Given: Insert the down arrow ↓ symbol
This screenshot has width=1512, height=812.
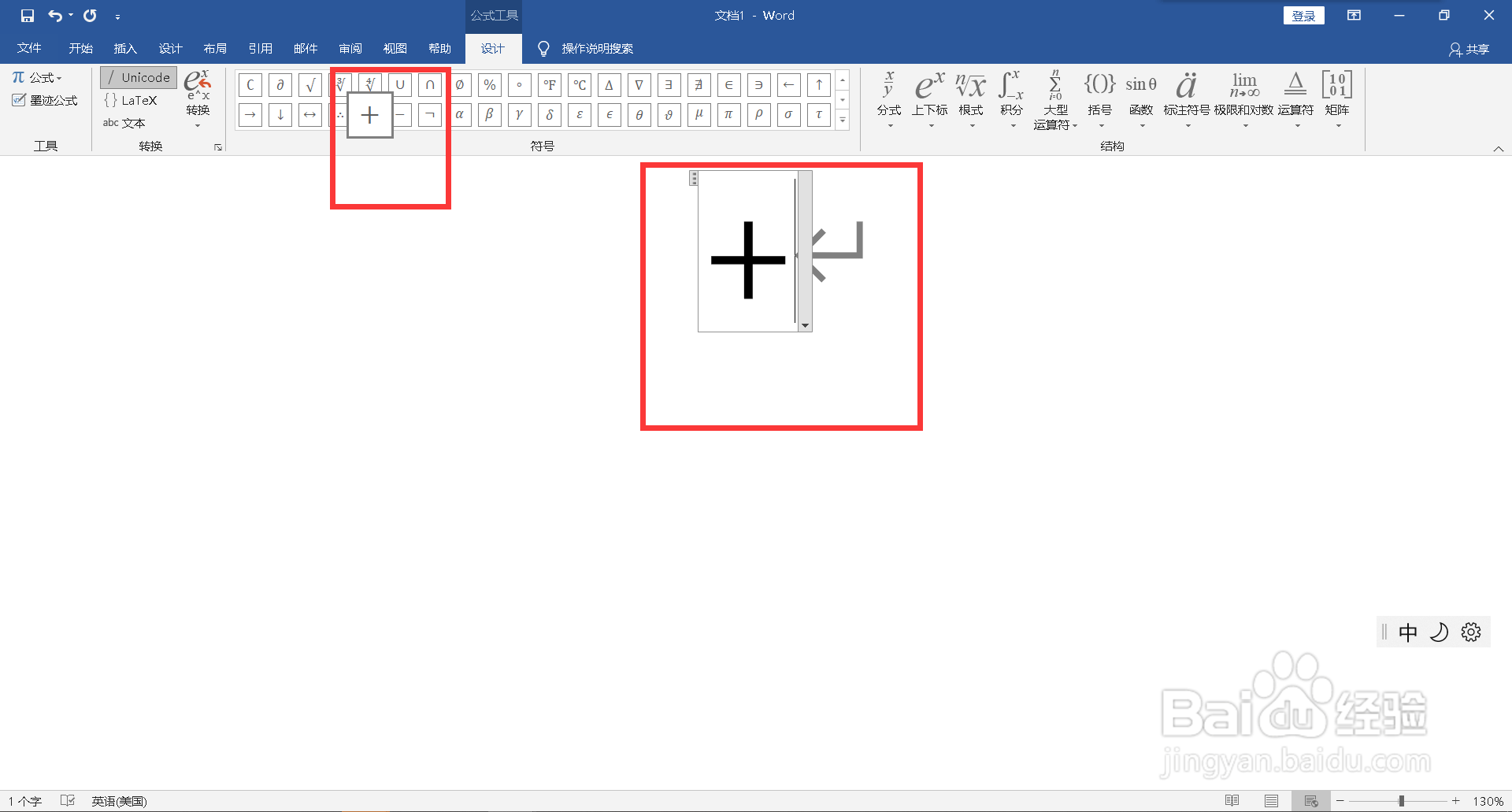Looking at the screenshot, I should [x=280, y=115].
